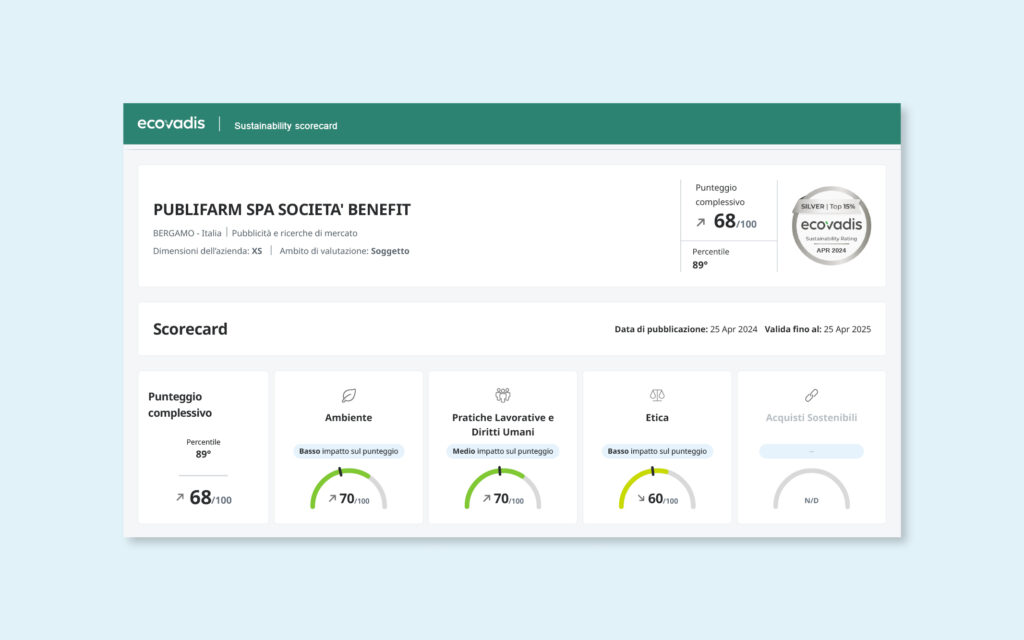1024x640 pixels.
Task: Click 'Pratiche Lavorative e Diritti Umani' title
Action: click(503, 424)
